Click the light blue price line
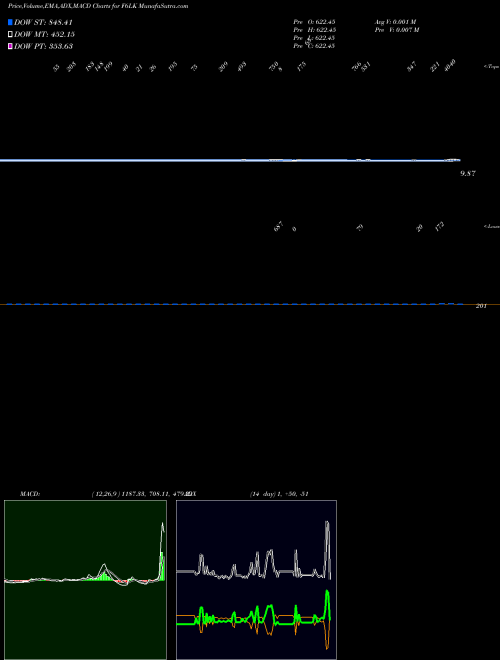Image resolution: width=500 pixels, height=660 pixels. point(230,160)
